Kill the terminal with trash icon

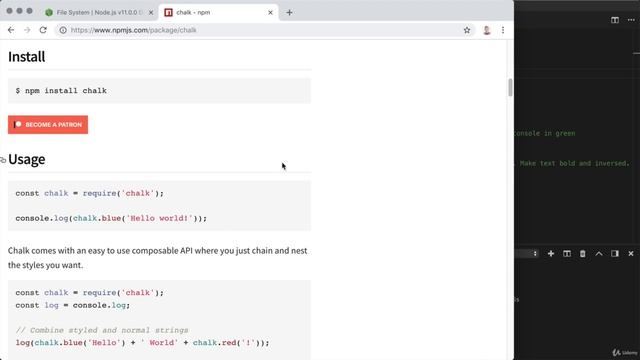coord(583,253)
